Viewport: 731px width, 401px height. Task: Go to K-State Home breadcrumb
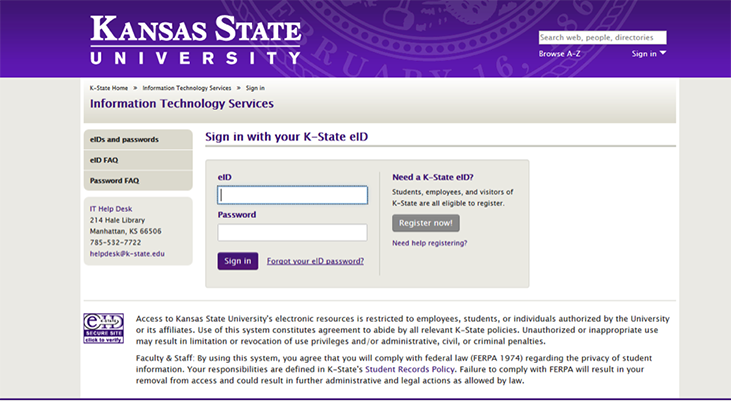point(109,88)
